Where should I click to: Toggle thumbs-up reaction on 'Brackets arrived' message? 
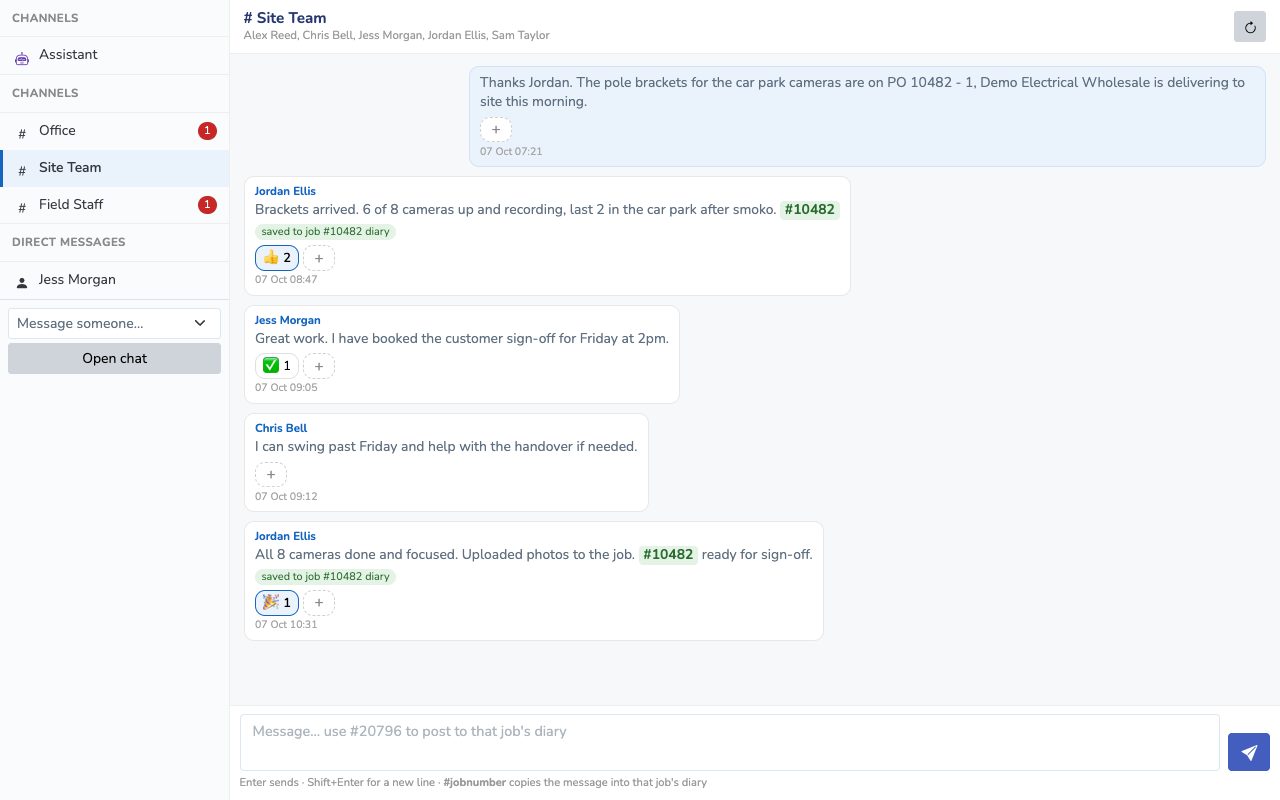[277, 258]
